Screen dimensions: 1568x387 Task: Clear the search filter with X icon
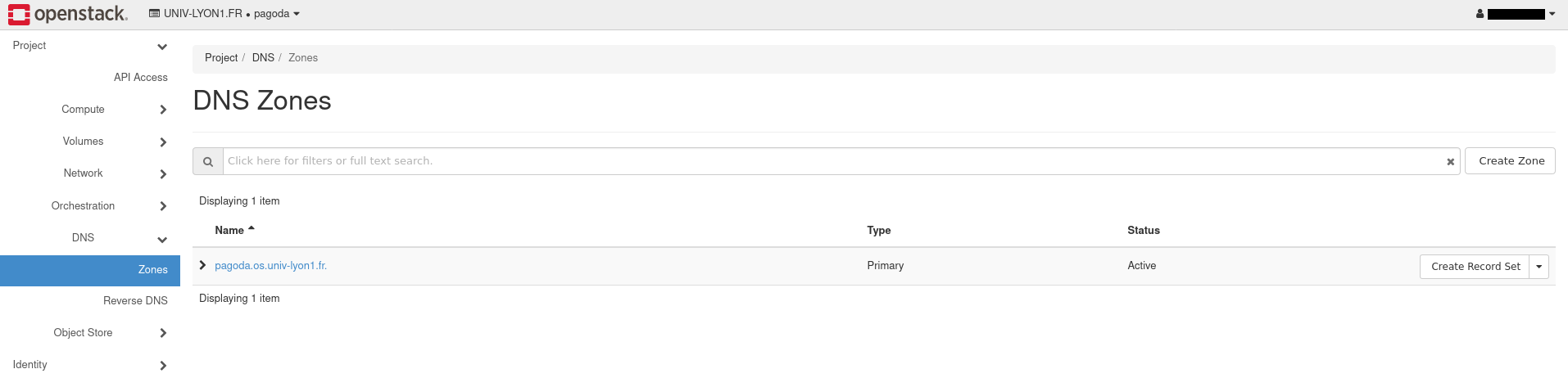pyautogui.click(x=1450, y=162)
